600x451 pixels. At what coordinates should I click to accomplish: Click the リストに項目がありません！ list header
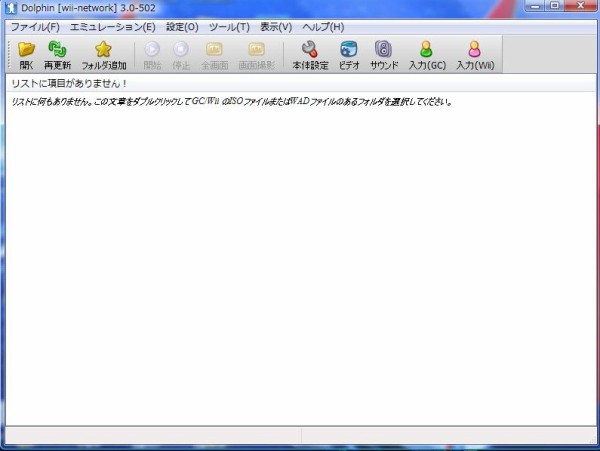click(x=301, y=83)
